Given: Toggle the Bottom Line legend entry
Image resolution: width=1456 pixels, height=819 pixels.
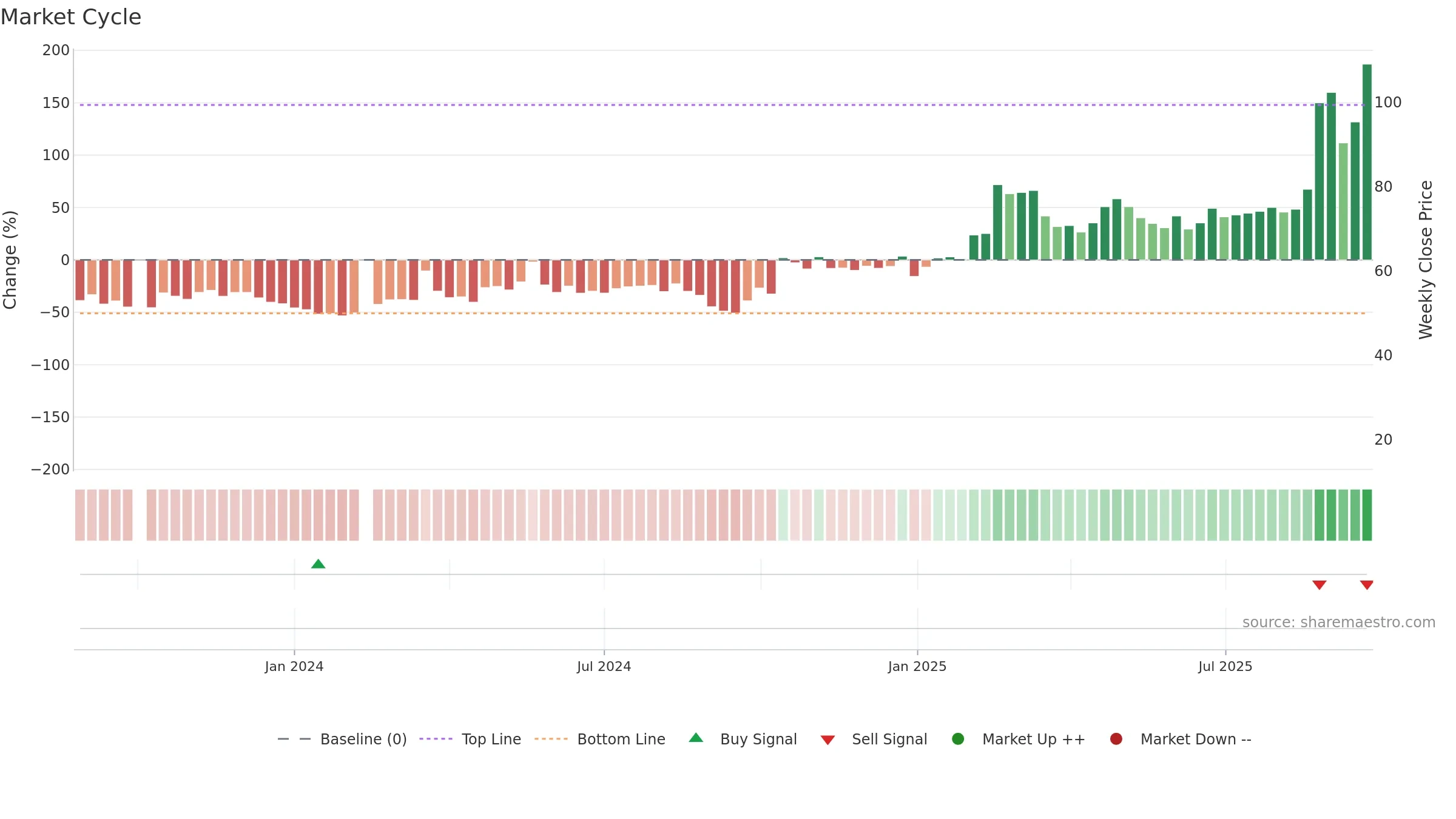Looking at the screenshot, I should (x=600, y=739).
